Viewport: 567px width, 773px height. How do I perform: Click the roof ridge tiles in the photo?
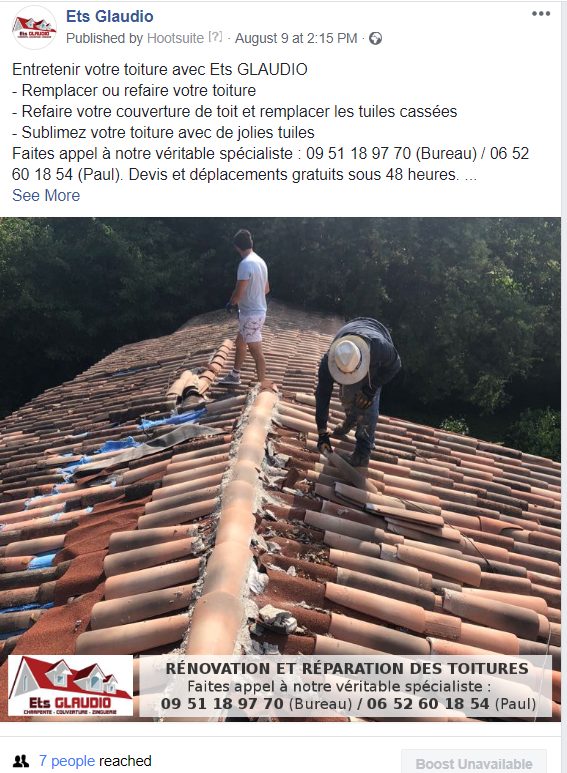click(x=232, y=518)
